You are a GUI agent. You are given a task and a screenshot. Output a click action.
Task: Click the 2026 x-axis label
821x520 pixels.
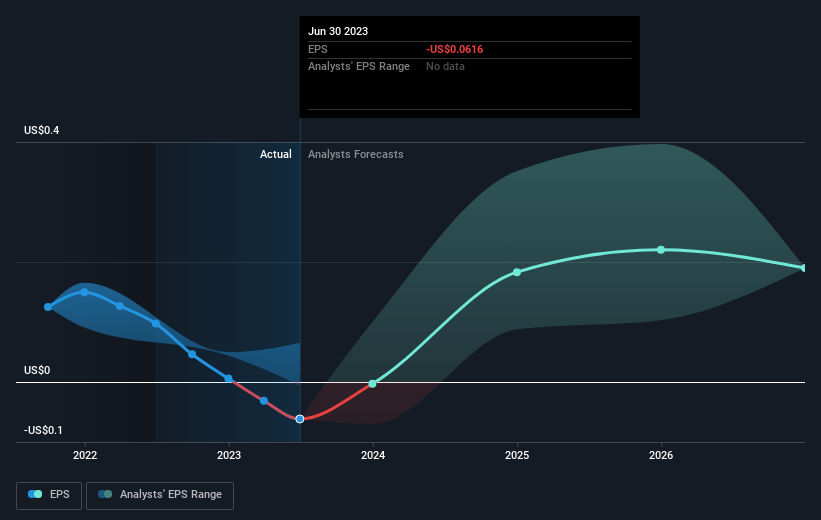(661, 455)
